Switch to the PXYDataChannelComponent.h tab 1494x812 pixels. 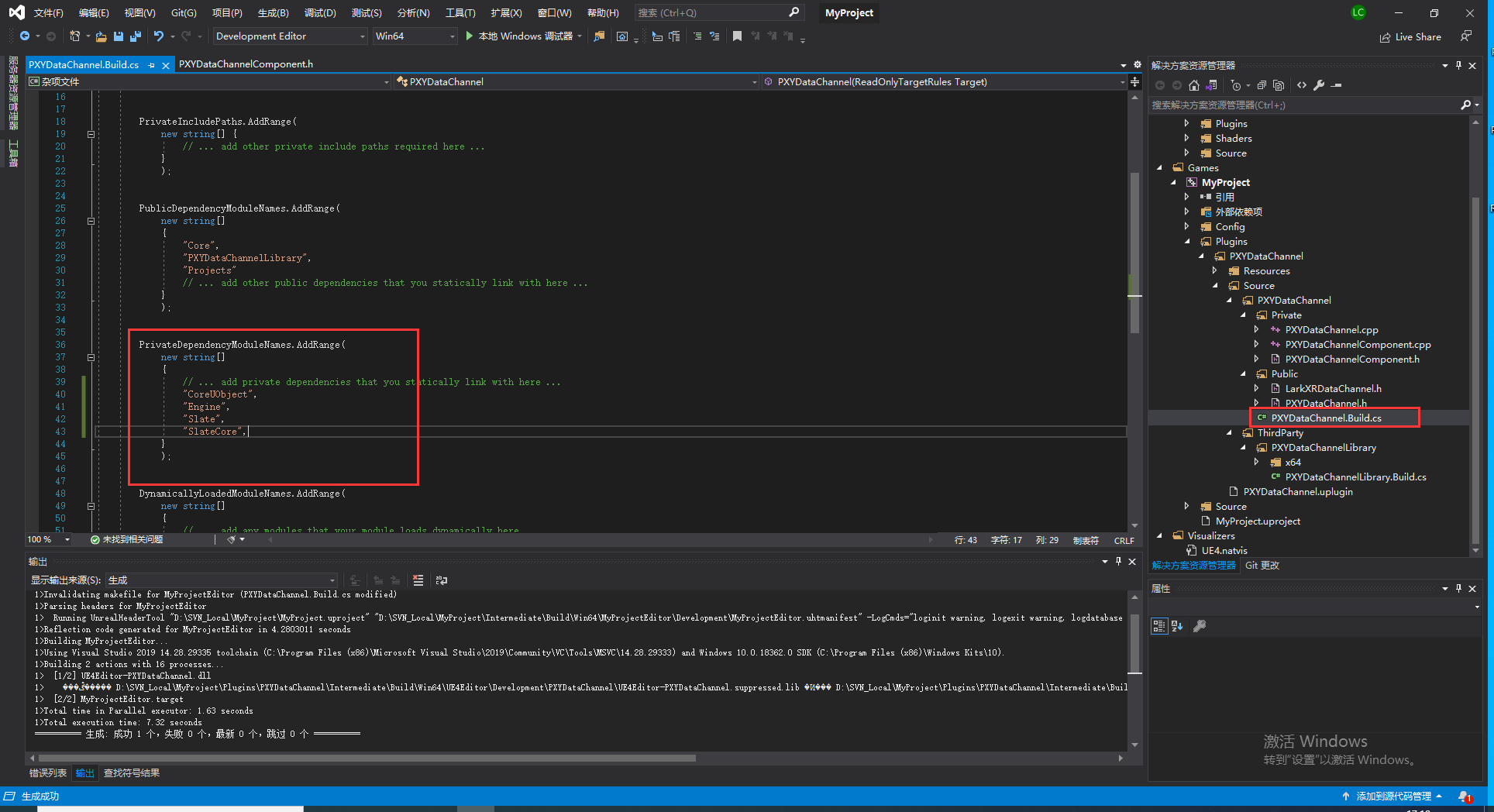246,64
